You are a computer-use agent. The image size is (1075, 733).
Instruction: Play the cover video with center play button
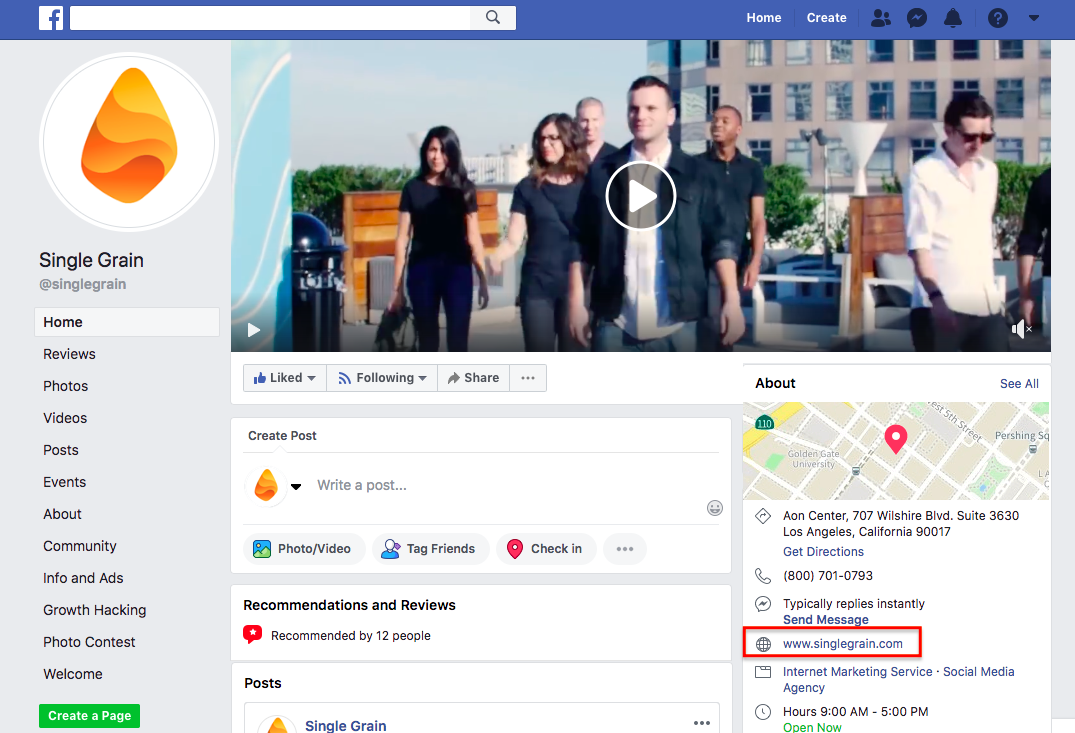641,196
